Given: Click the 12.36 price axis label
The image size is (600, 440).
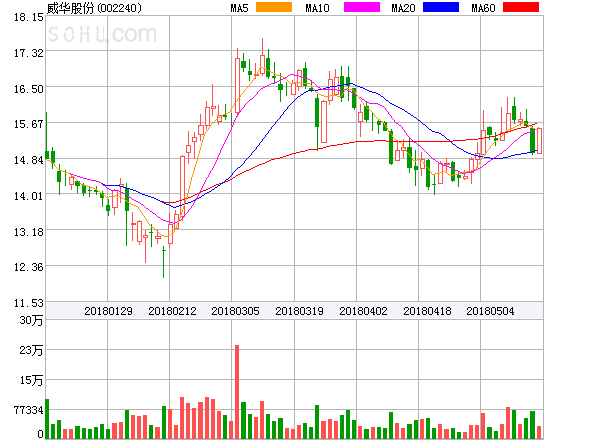Looking at the screenshot, I should point(29,267).
